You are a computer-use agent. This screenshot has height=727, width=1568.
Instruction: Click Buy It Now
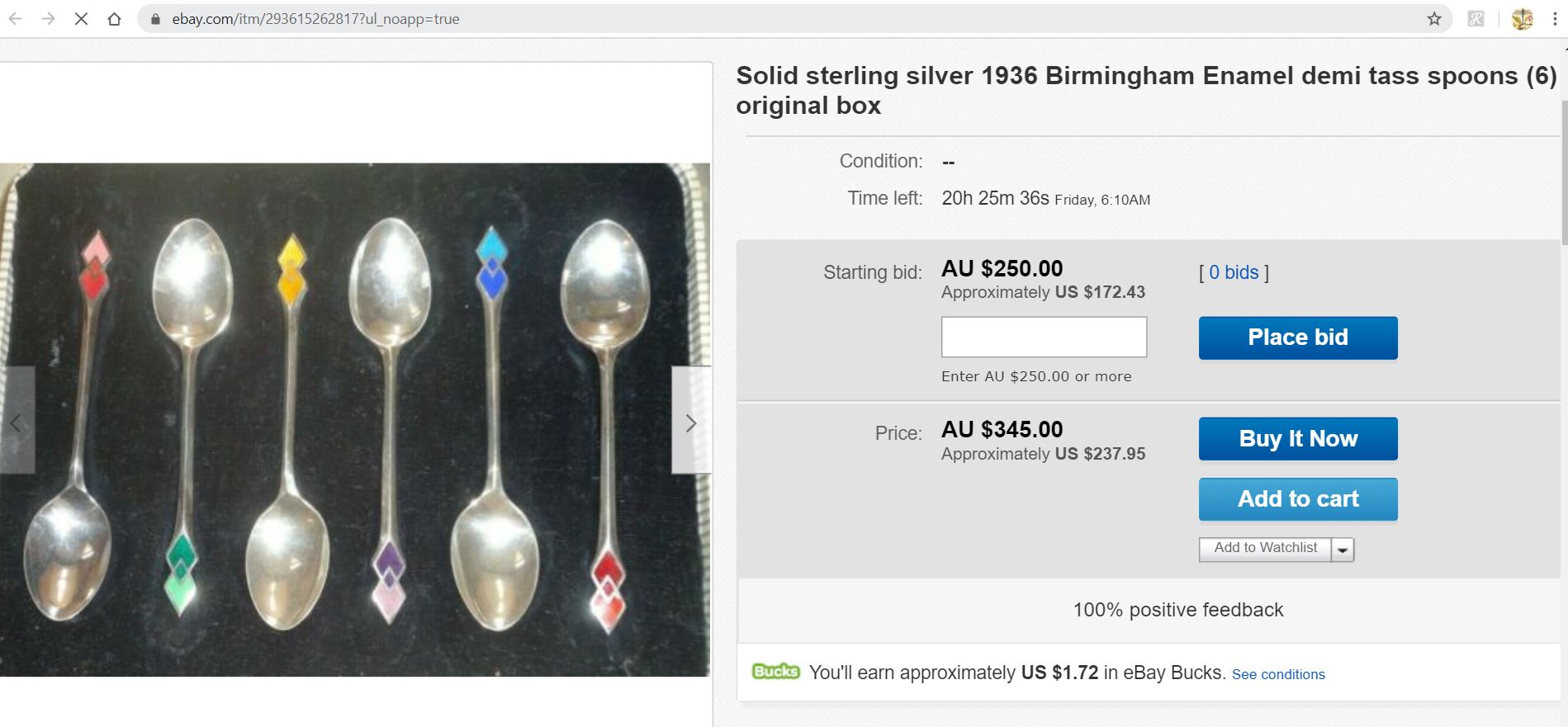pyautogui.click(x=1296, y=438)
